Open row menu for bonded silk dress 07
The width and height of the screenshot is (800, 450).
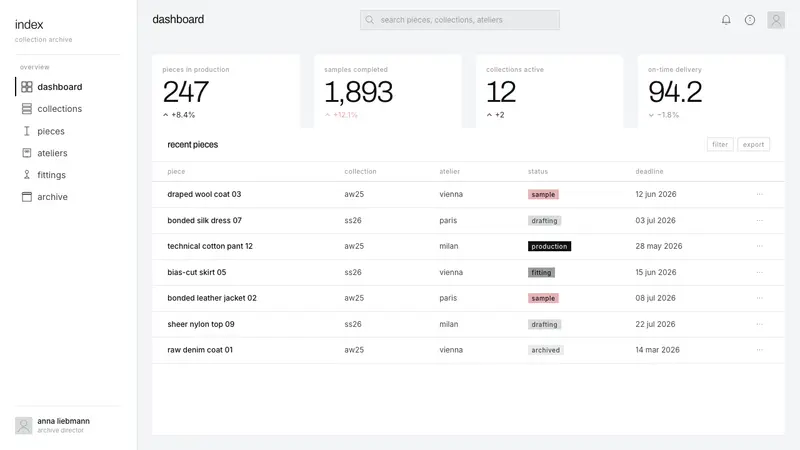pos(760,220)
